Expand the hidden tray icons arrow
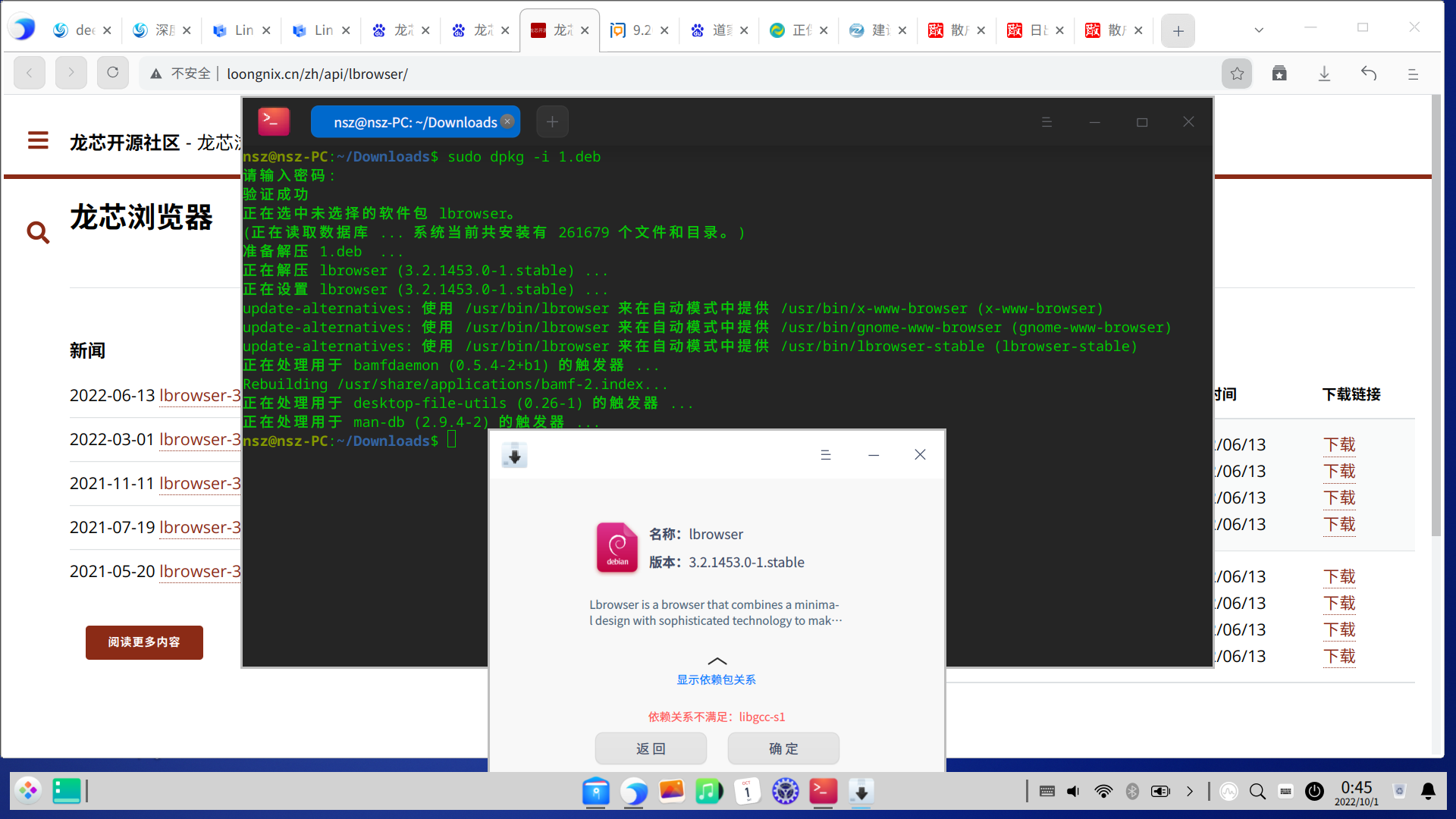 tap(1190, 792)
